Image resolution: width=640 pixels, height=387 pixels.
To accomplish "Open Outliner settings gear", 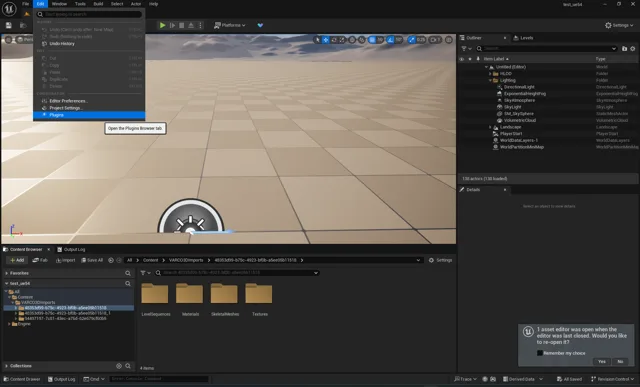I will click(633, 49).
